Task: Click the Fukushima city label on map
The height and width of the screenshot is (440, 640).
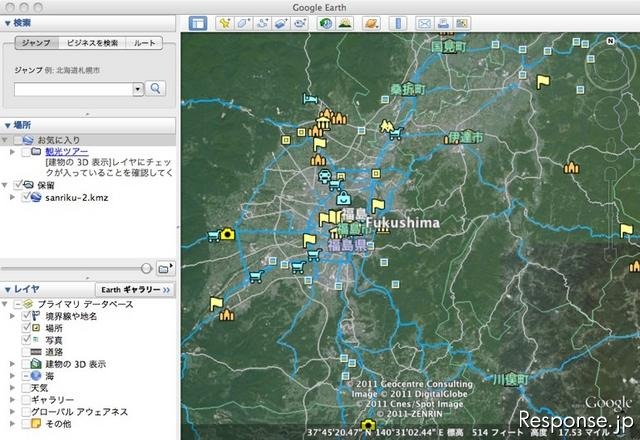Action: point(402,223)
